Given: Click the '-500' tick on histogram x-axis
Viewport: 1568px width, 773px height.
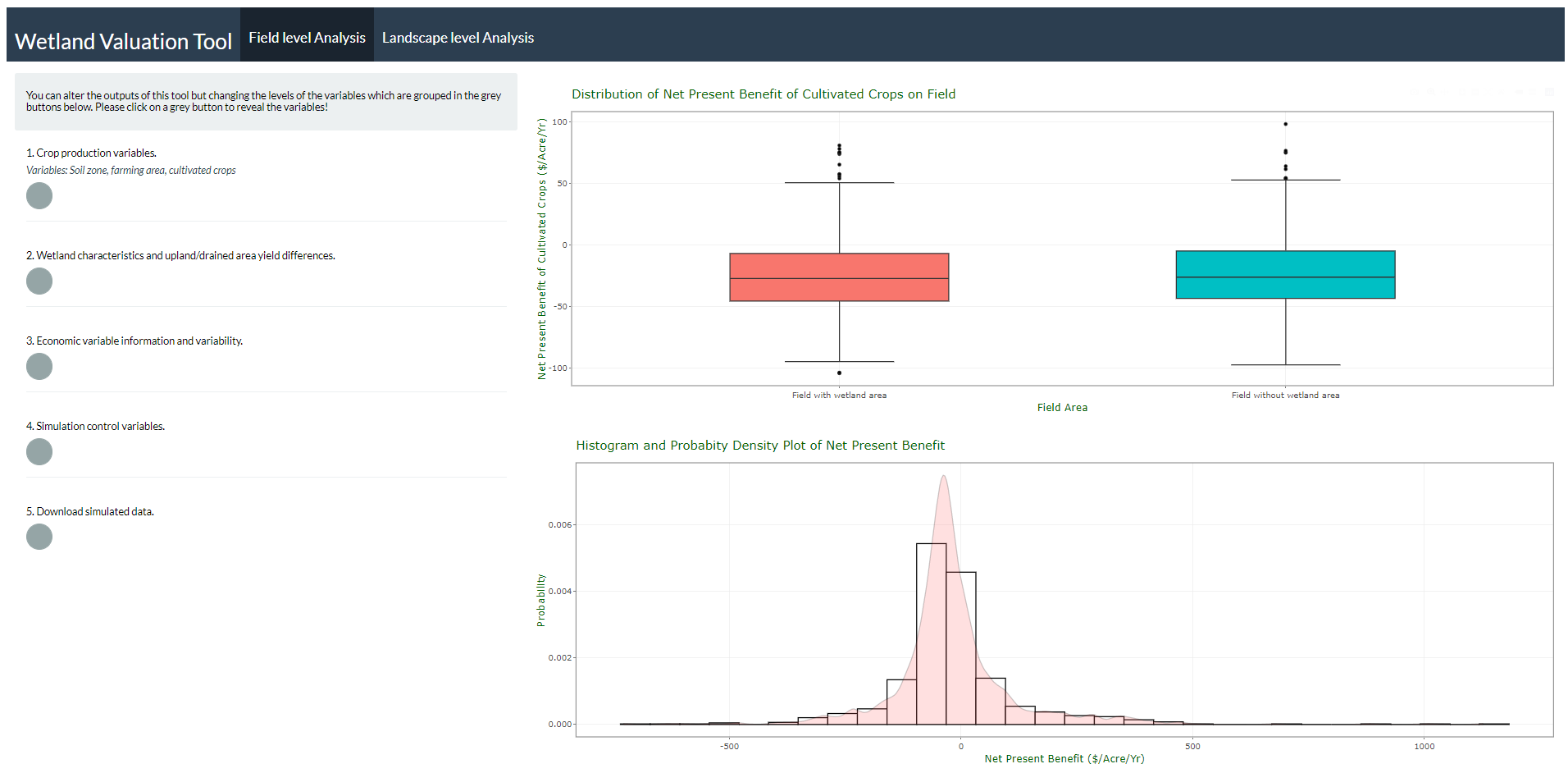Looking at the screenshot, I should [729, 747].
